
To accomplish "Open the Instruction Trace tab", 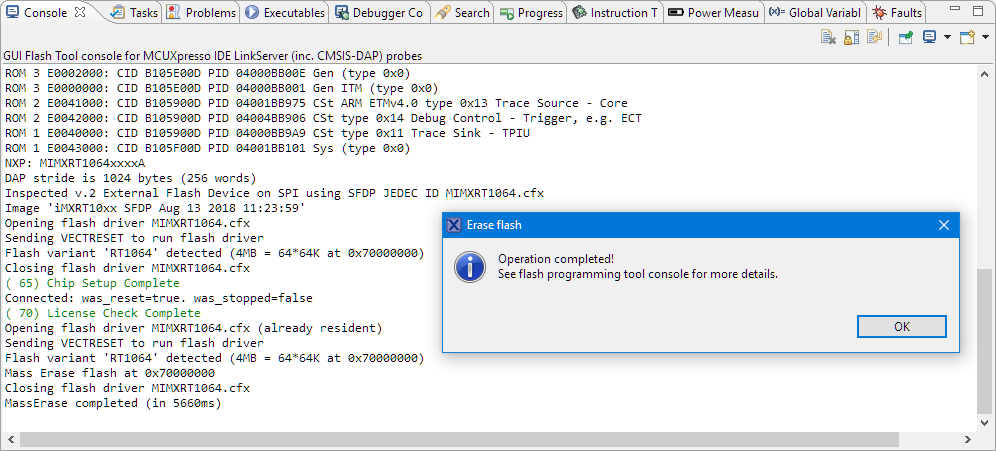I will click(615, 13).
